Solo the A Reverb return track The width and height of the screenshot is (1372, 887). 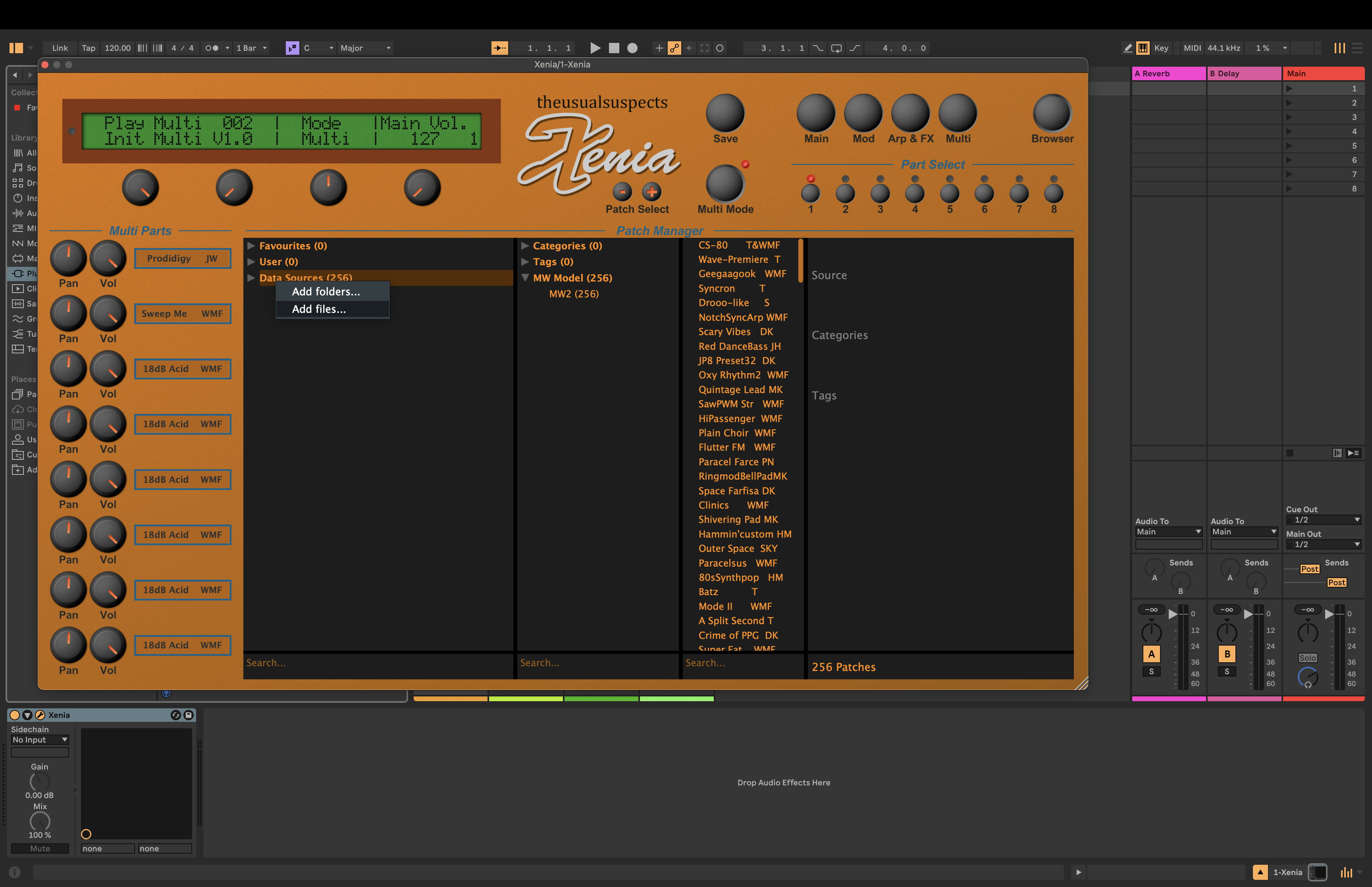[x=1151, y=671]
